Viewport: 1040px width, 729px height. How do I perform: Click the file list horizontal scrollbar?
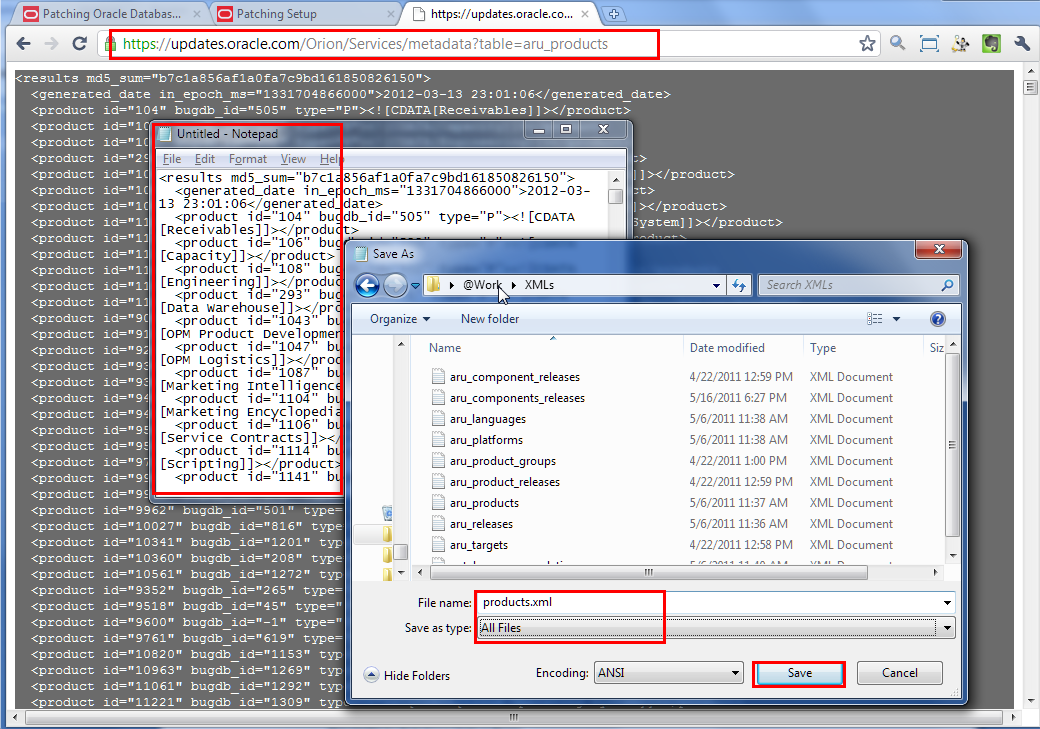coord(647,572)
